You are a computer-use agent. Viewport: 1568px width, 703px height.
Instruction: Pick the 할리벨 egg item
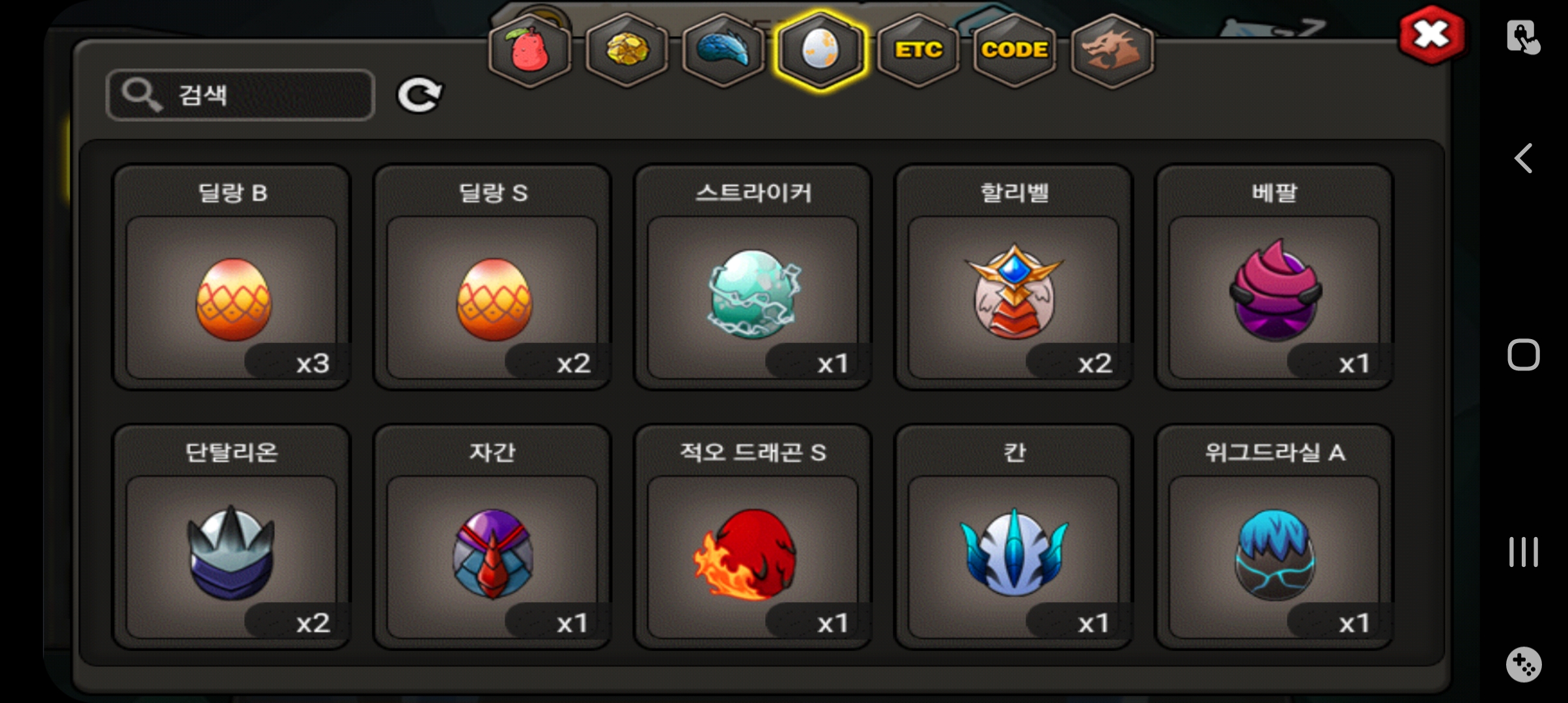pos(1014,277)
